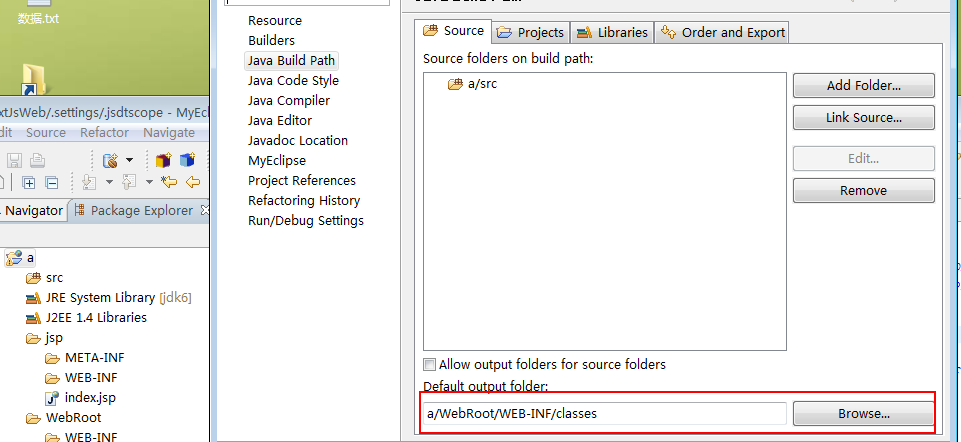Switch to Order and Export tab

point(722,32)
